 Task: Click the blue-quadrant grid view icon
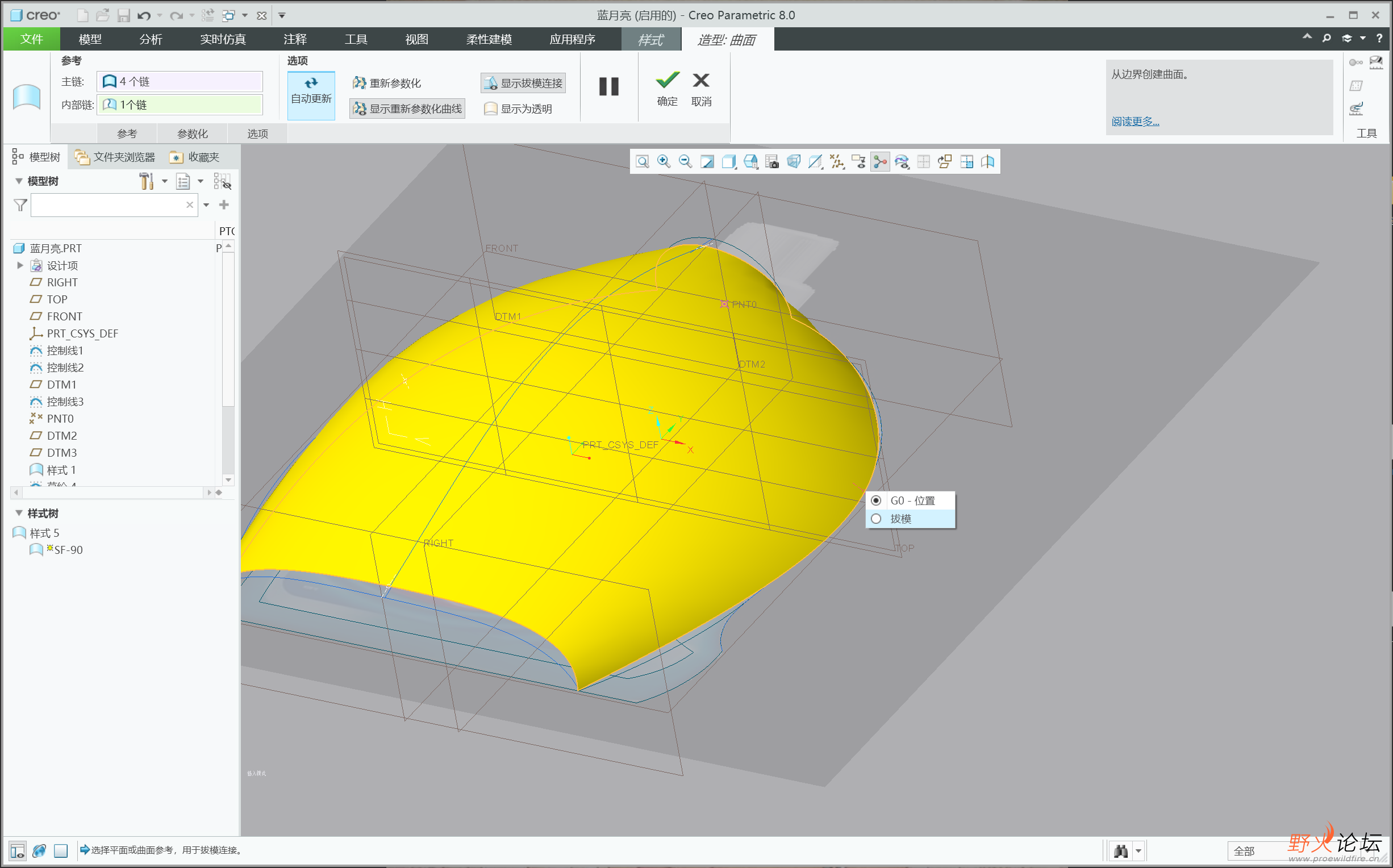(966, 162)
